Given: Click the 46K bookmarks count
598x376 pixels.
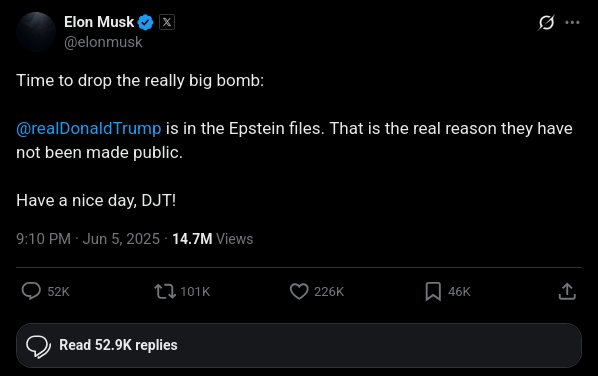Looking at the screenshot, I should [x=459, y=292].
